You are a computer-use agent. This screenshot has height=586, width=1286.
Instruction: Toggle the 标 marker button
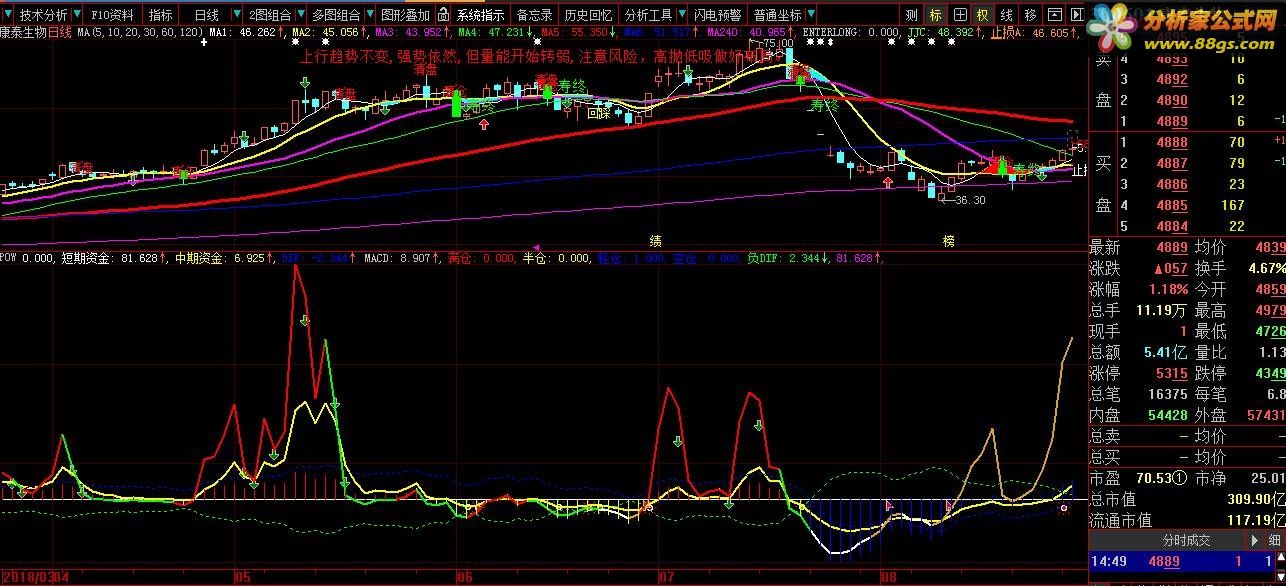click(935, 14)
